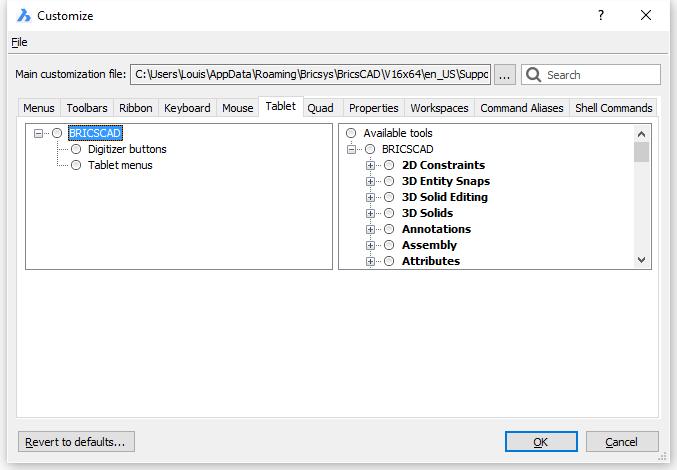Screen dimensions: 677x470
Task: Switch to the Ribbon tab
Action: (x=136, y=108)
